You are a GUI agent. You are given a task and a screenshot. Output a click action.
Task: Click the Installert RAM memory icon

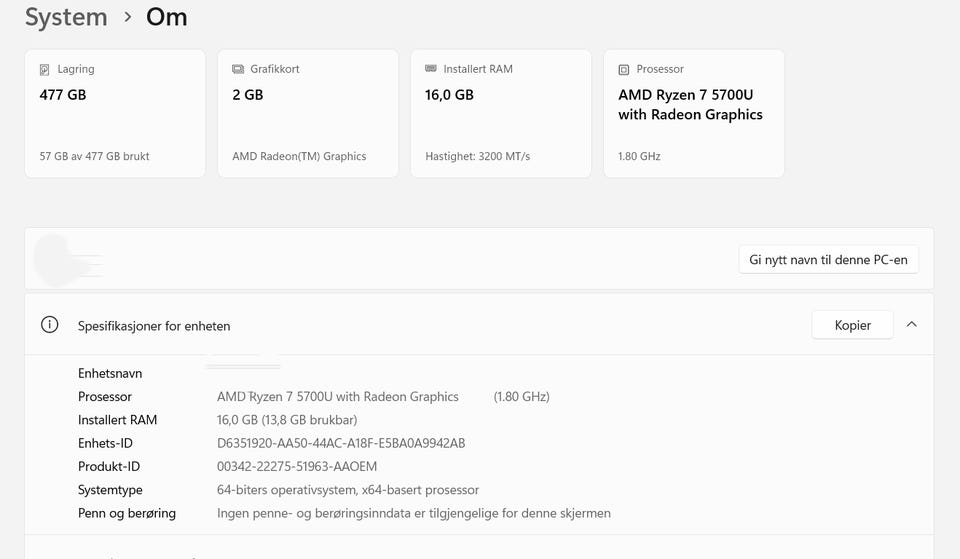(x=431, y=69)
